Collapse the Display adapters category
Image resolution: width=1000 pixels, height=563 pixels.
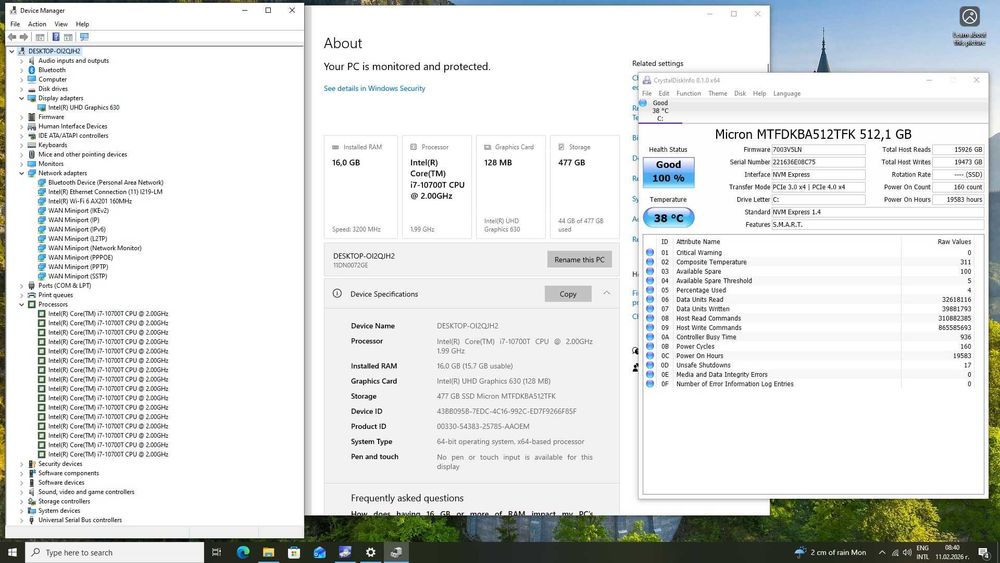click(x=21, y=98)
